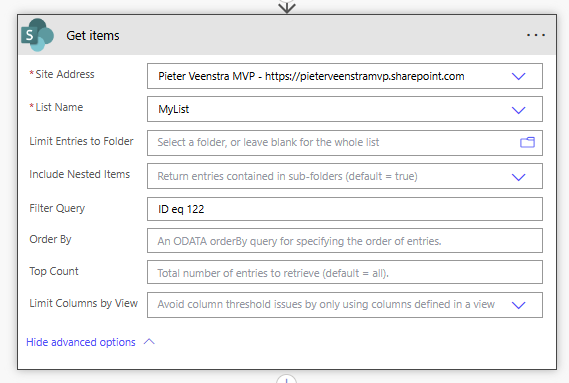Image resolution: width=569 pixels, height=383 pixels.
Task: Open the three-dots menu of Get items
Action: pos(536,35)
